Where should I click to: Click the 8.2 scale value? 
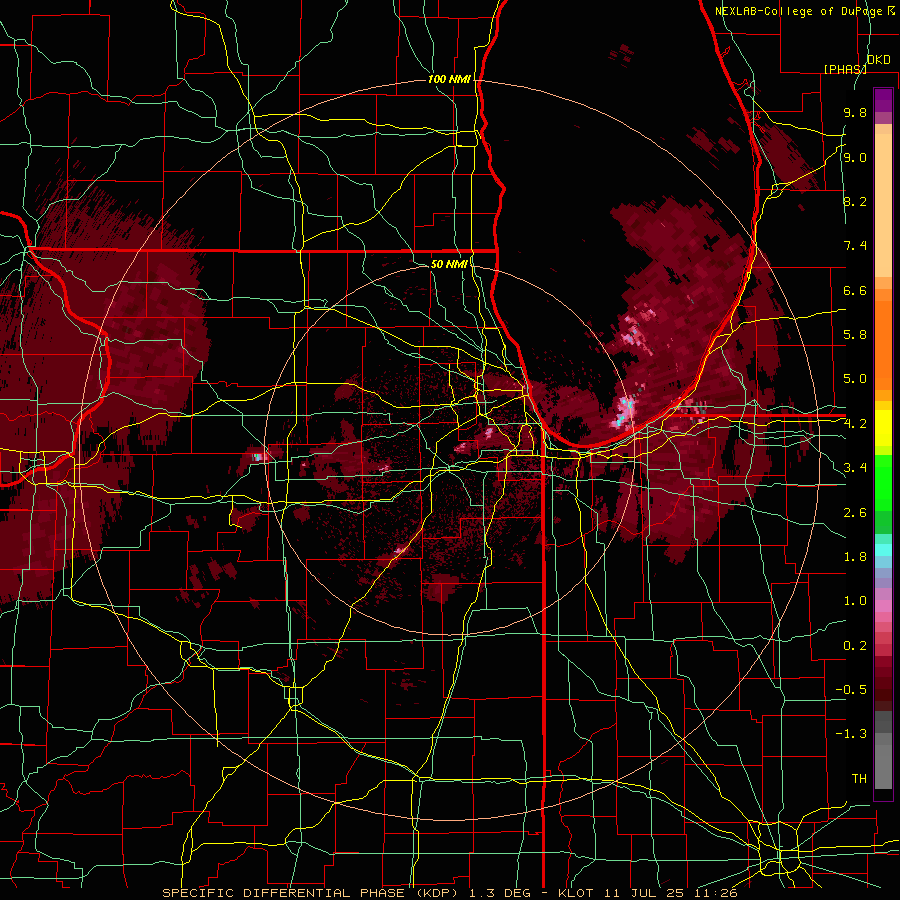pos(855,201)
